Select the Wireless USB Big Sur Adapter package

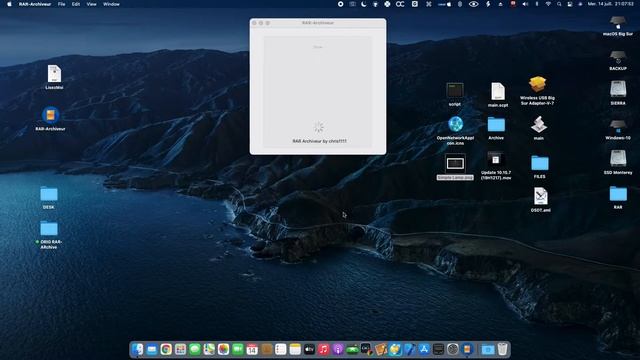tap(537, 84)
